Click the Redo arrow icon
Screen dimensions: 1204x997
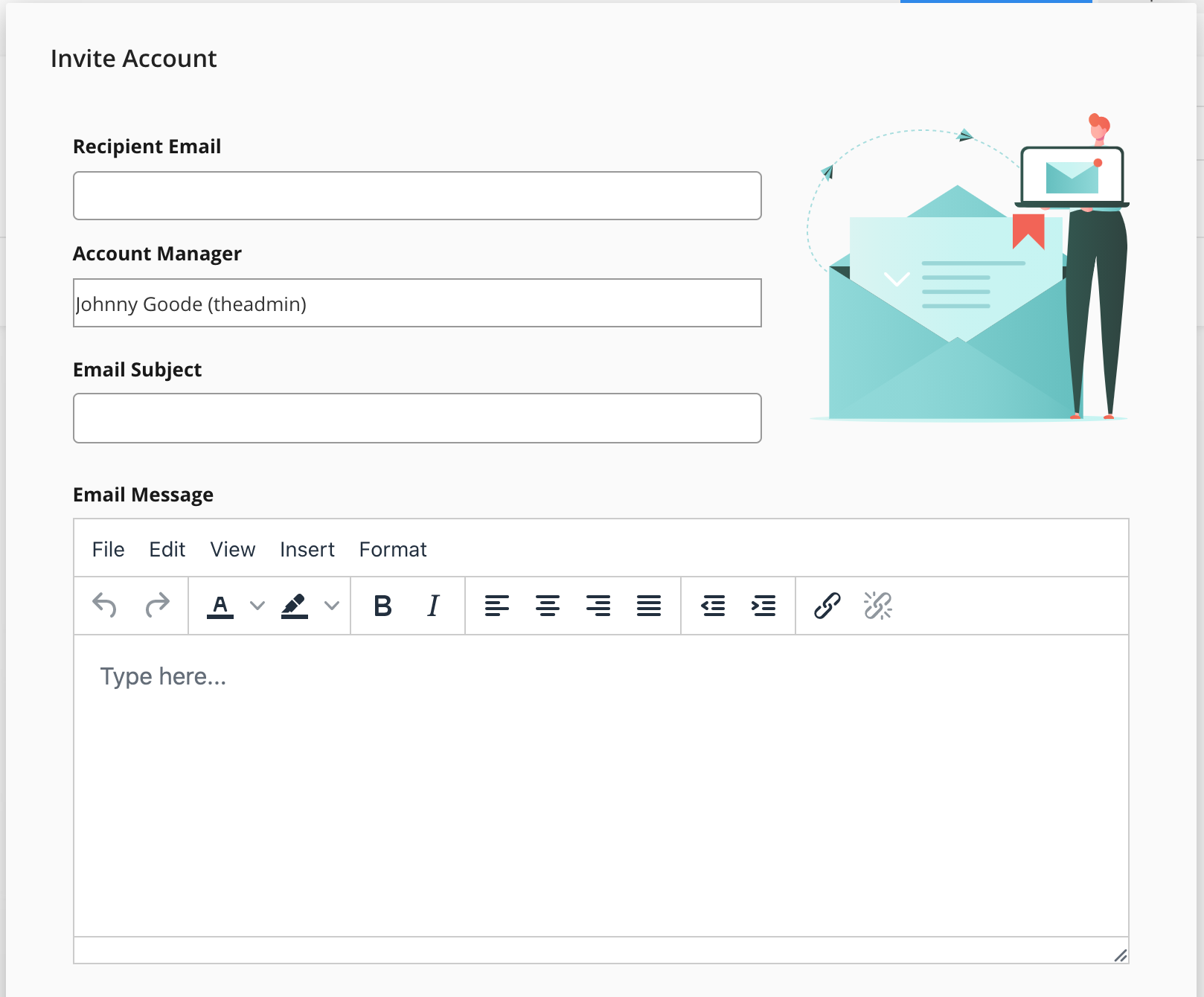[x=157, y=606]
